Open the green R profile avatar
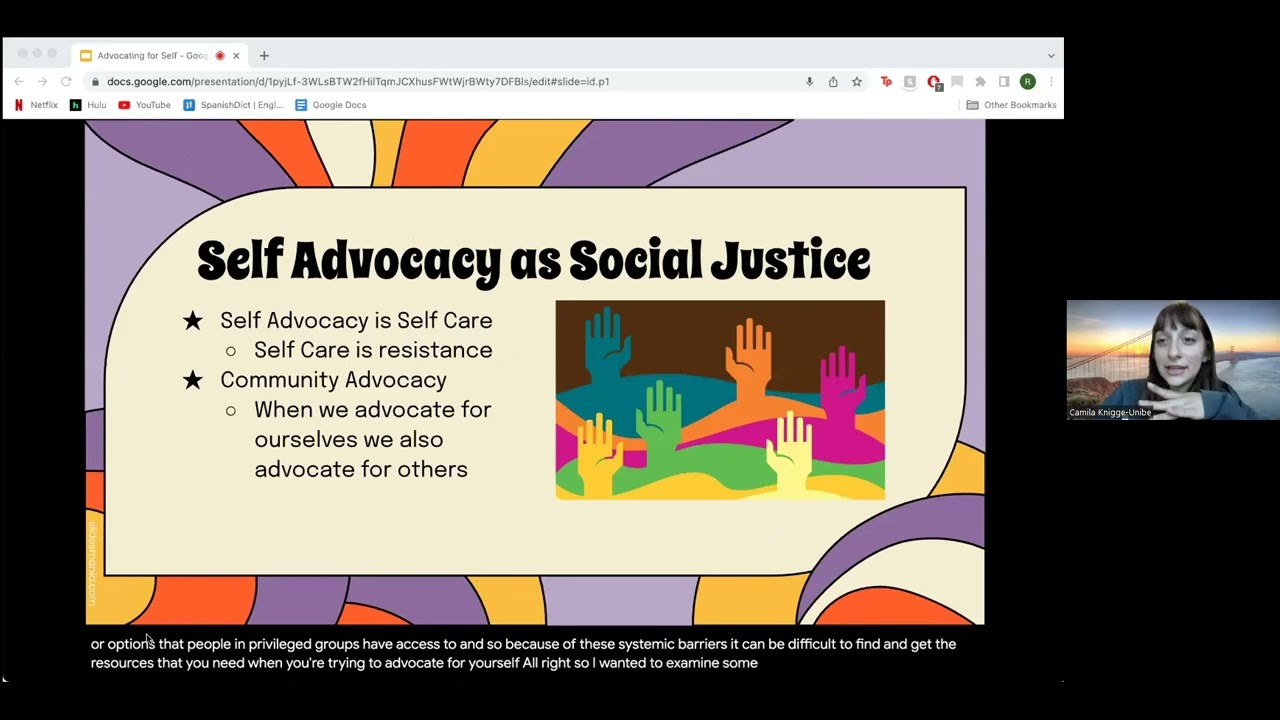This screenshot has height=720, width=1280. (x=1027, y=82)
